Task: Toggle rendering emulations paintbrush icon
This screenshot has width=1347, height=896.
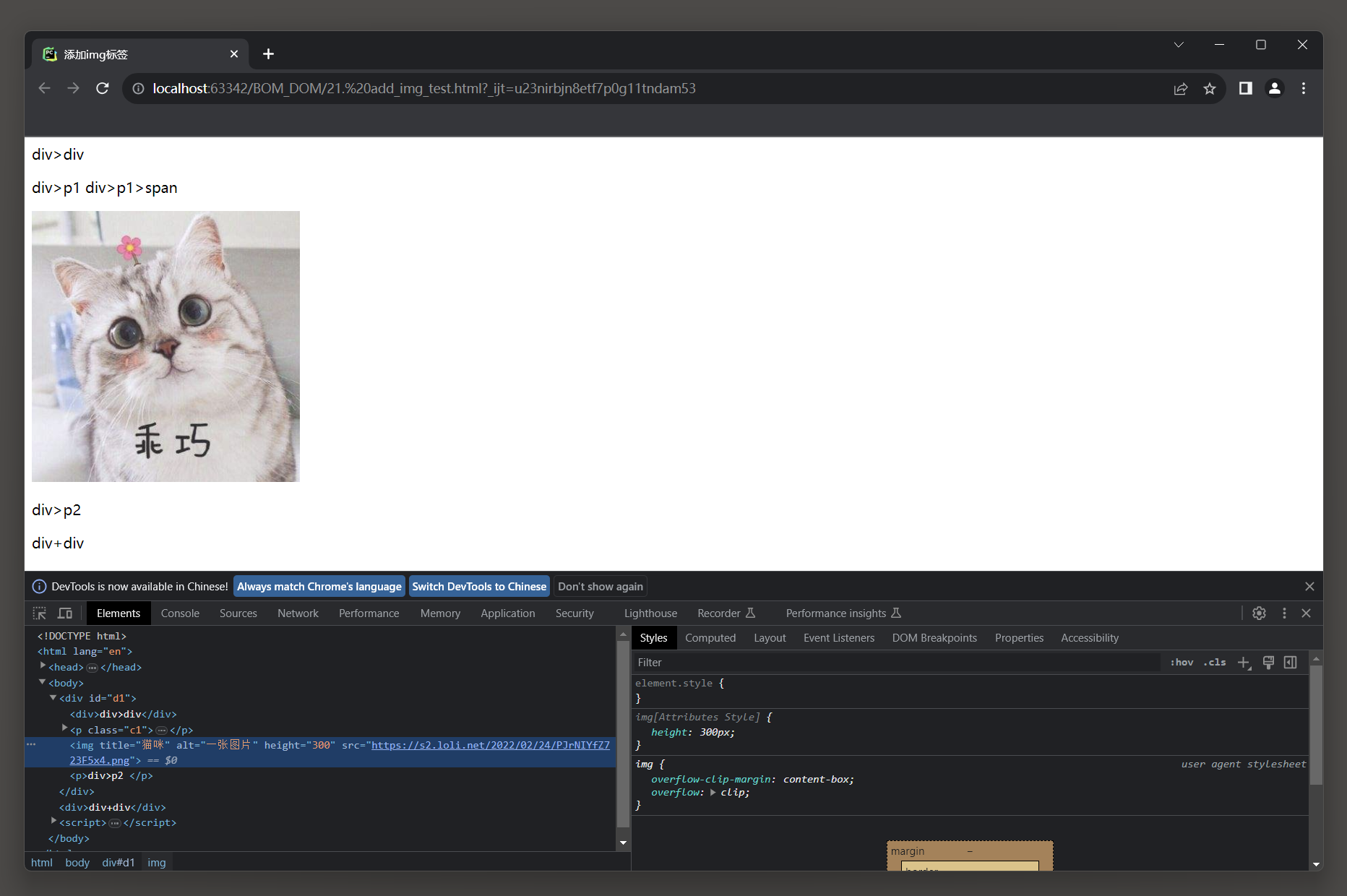Action: click(x=1268, y=663)
